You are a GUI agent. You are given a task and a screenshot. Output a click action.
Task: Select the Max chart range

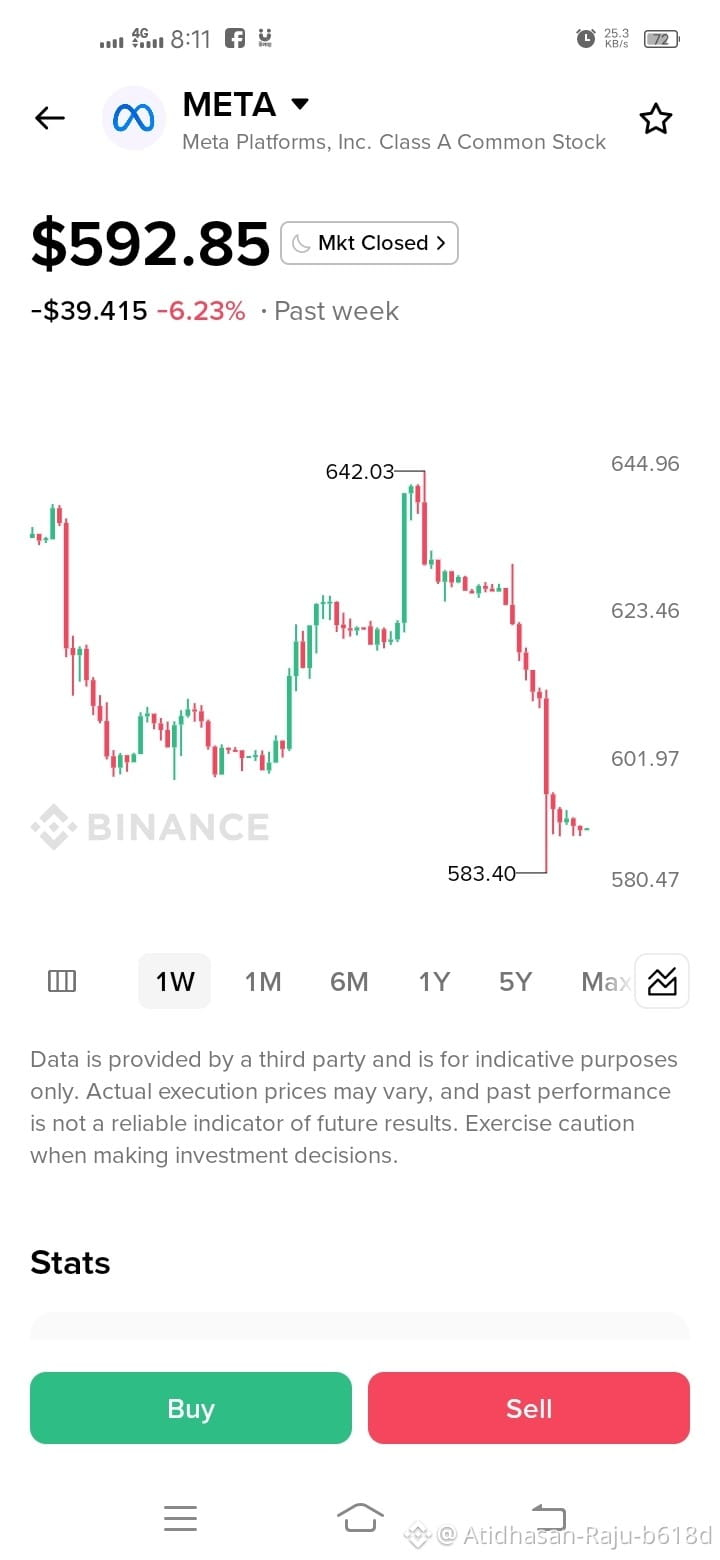coord(605,981)
